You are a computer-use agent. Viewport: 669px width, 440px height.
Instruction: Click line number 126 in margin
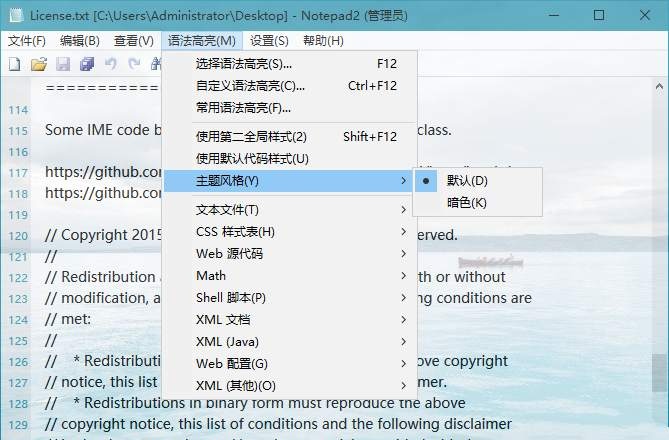point(18,362)
